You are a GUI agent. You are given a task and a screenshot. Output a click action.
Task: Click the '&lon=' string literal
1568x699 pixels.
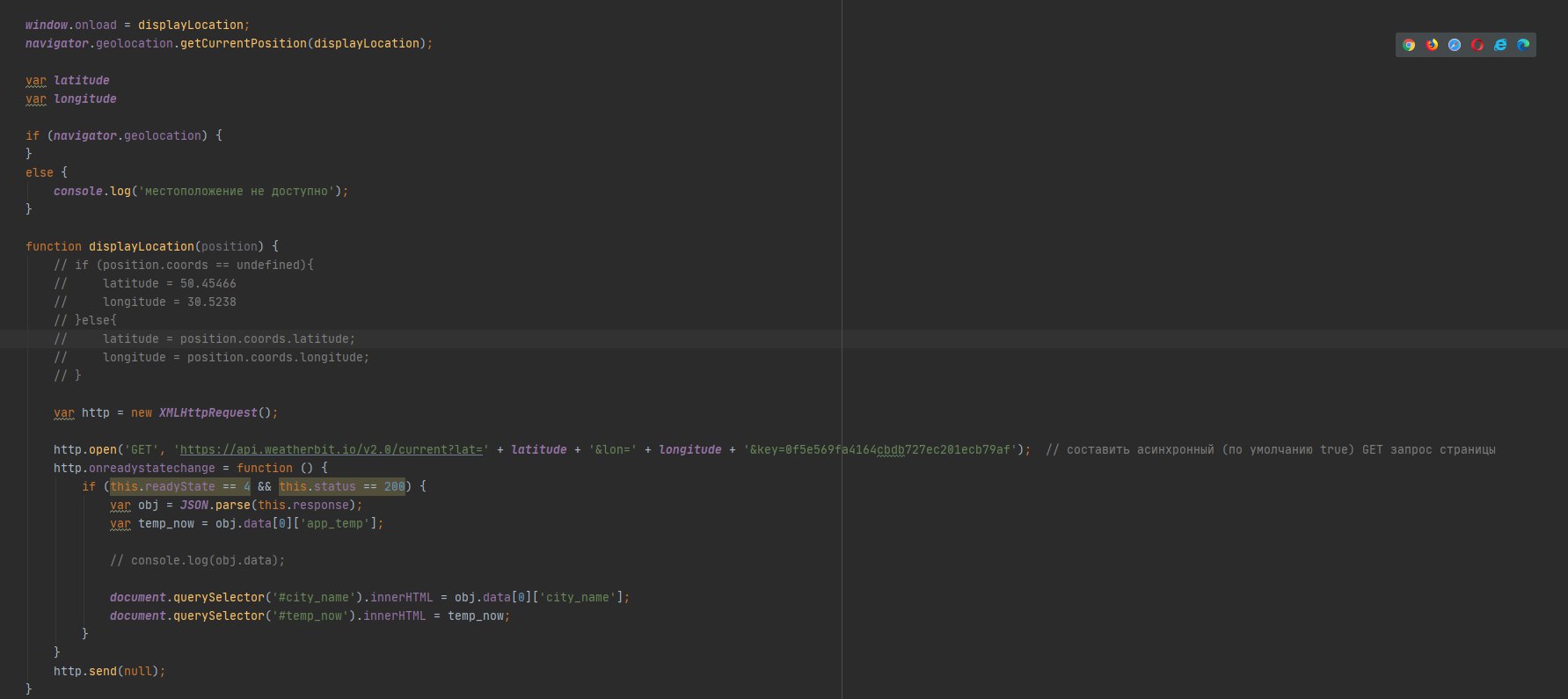pyautogui.click(x=613, y=449)
